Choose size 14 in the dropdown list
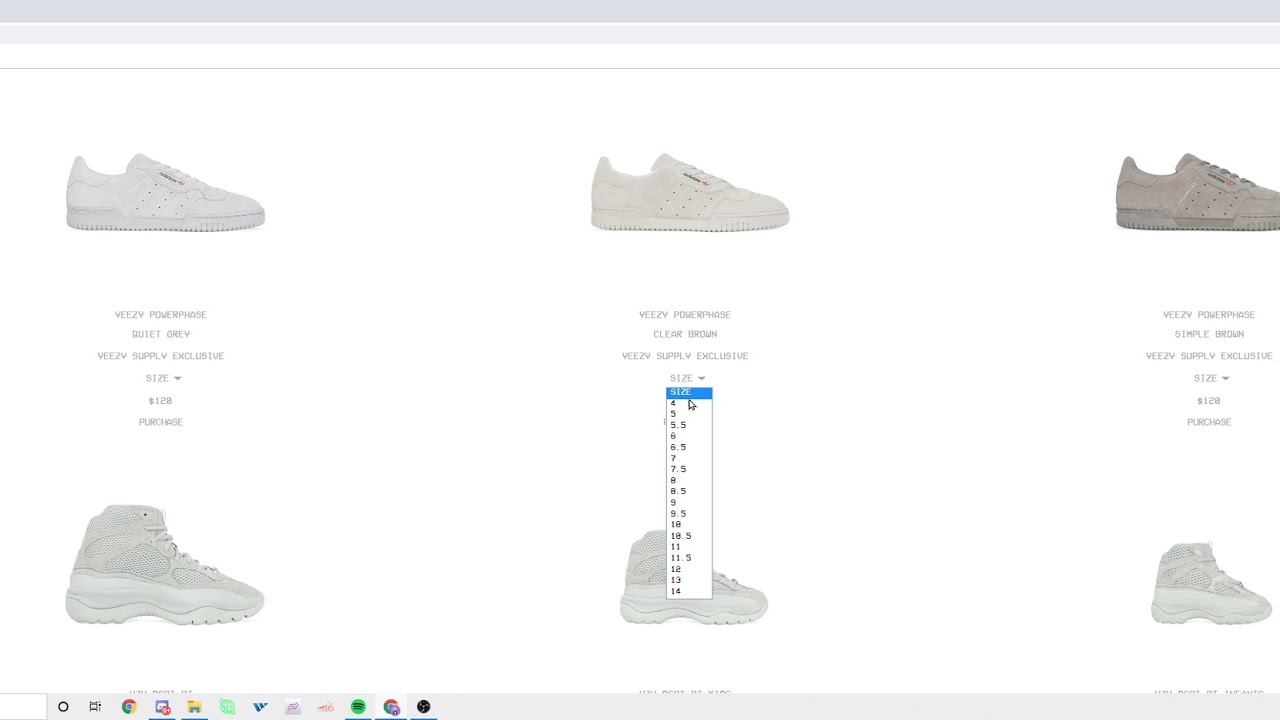The image size is (1280, 720). point(689,591)
